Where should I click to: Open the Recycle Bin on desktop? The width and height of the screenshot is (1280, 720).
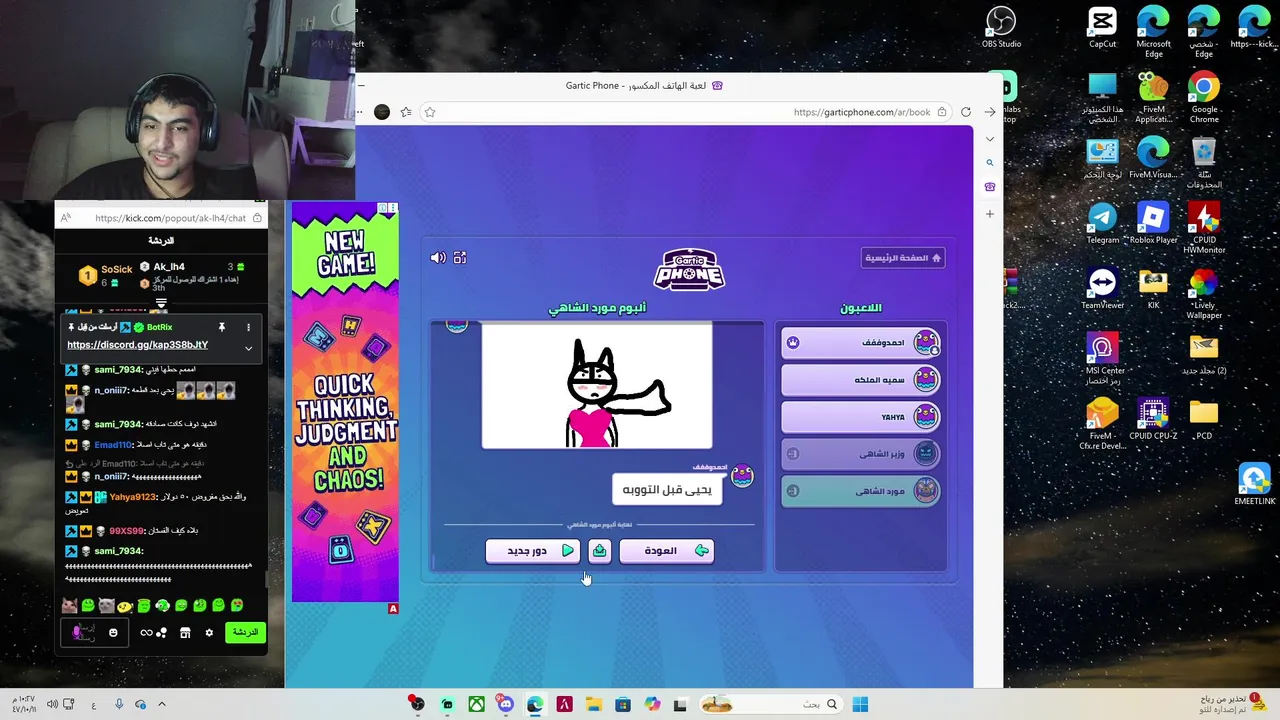point(1204,162)
